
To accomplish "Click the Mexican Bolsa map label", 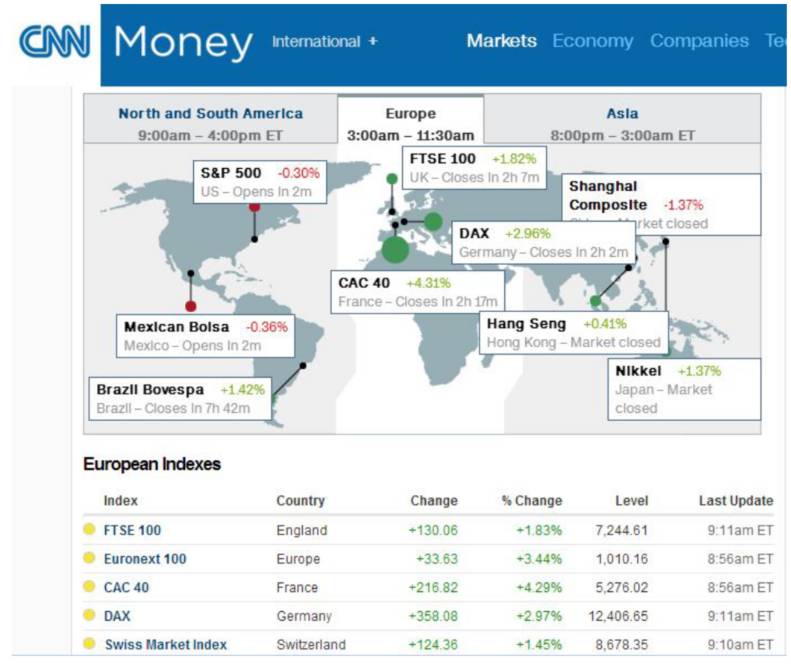I will coord(205,336).
